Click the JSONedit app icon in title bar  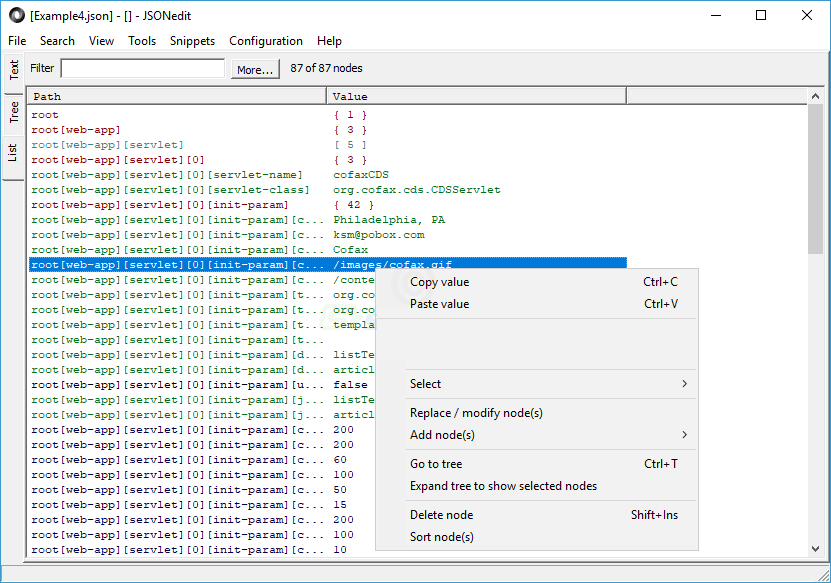pos(15,15)
